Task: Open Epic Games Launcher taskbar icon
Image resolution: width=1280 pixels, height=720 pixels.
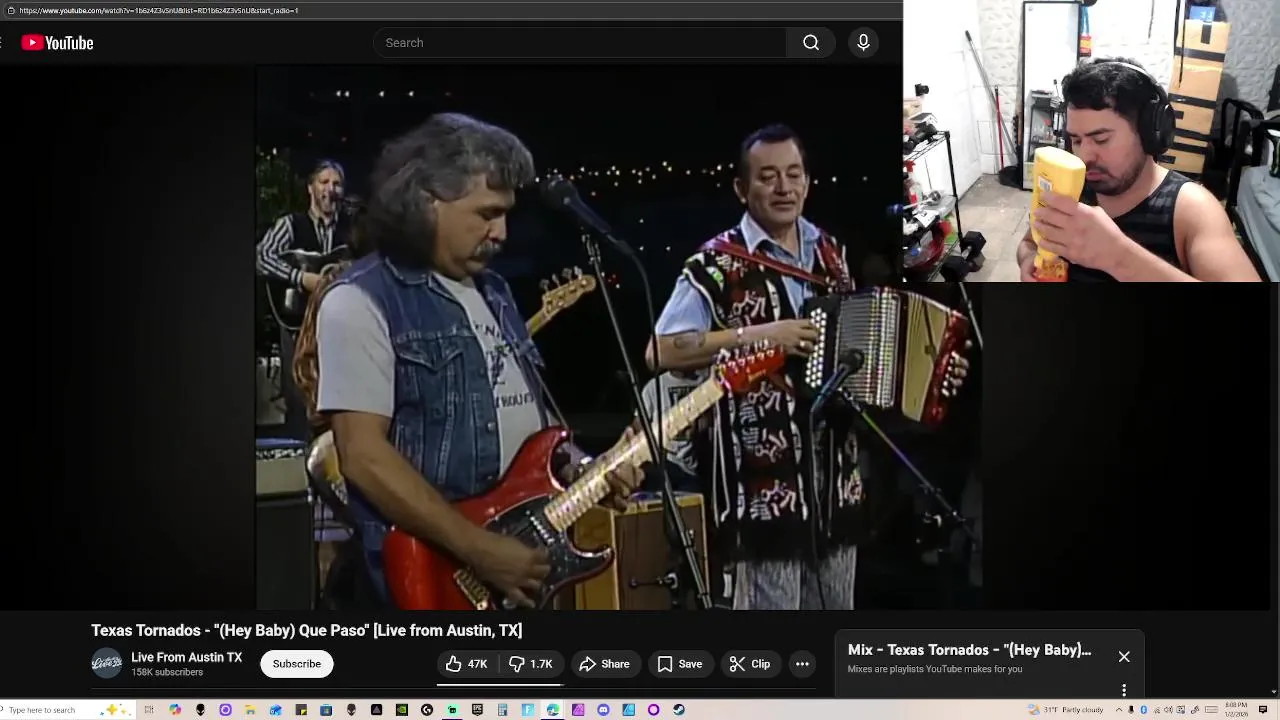Action: click(x=477, y=710)
